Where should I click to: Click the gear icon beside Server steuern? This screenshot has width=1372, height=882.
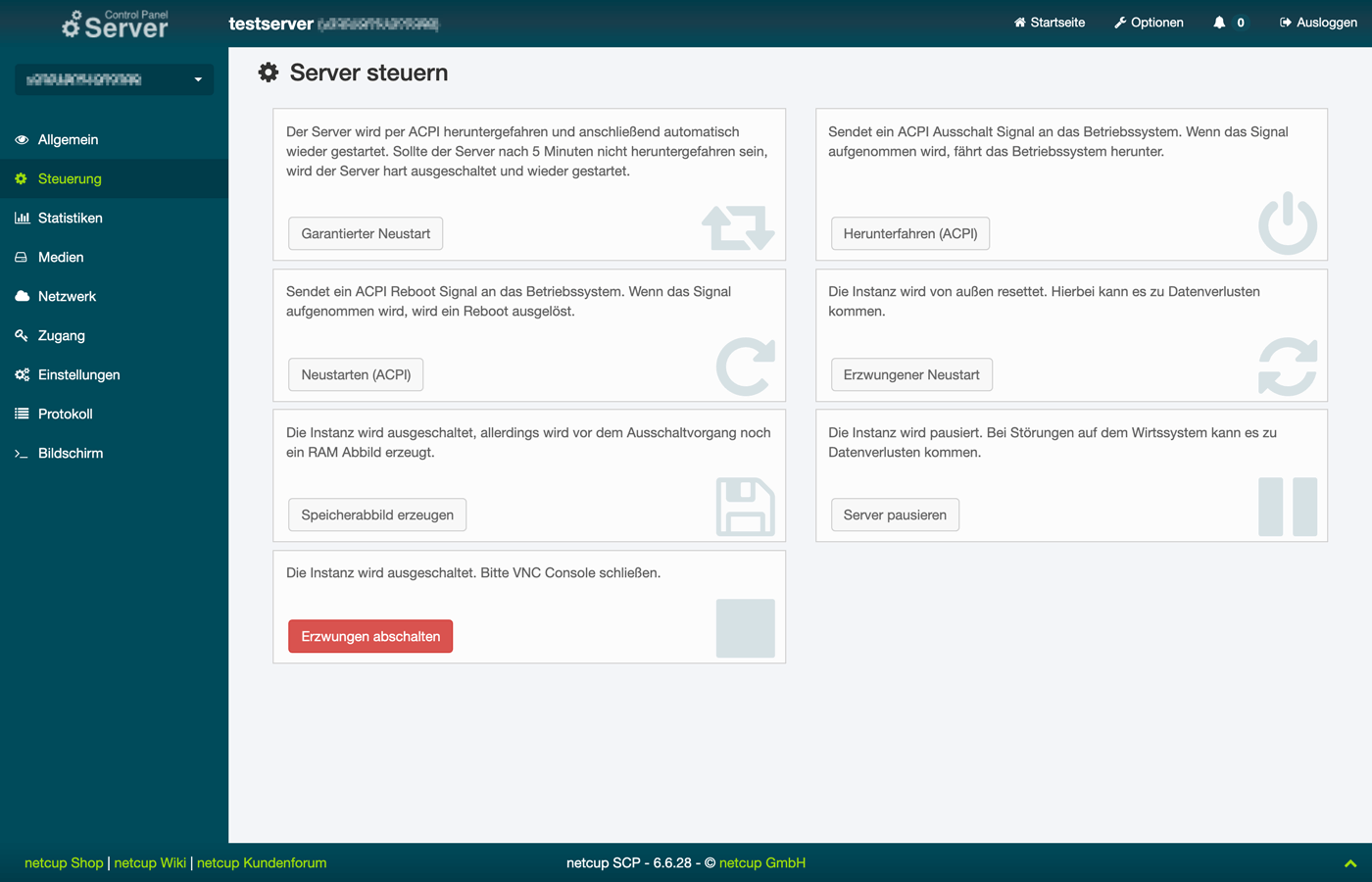(269, 73)
